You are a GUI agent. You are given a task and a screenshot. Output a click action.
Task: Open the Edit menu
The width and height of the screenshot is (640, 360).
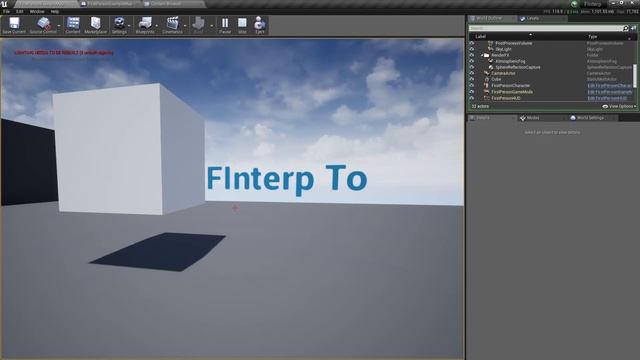tap(20, 11)
